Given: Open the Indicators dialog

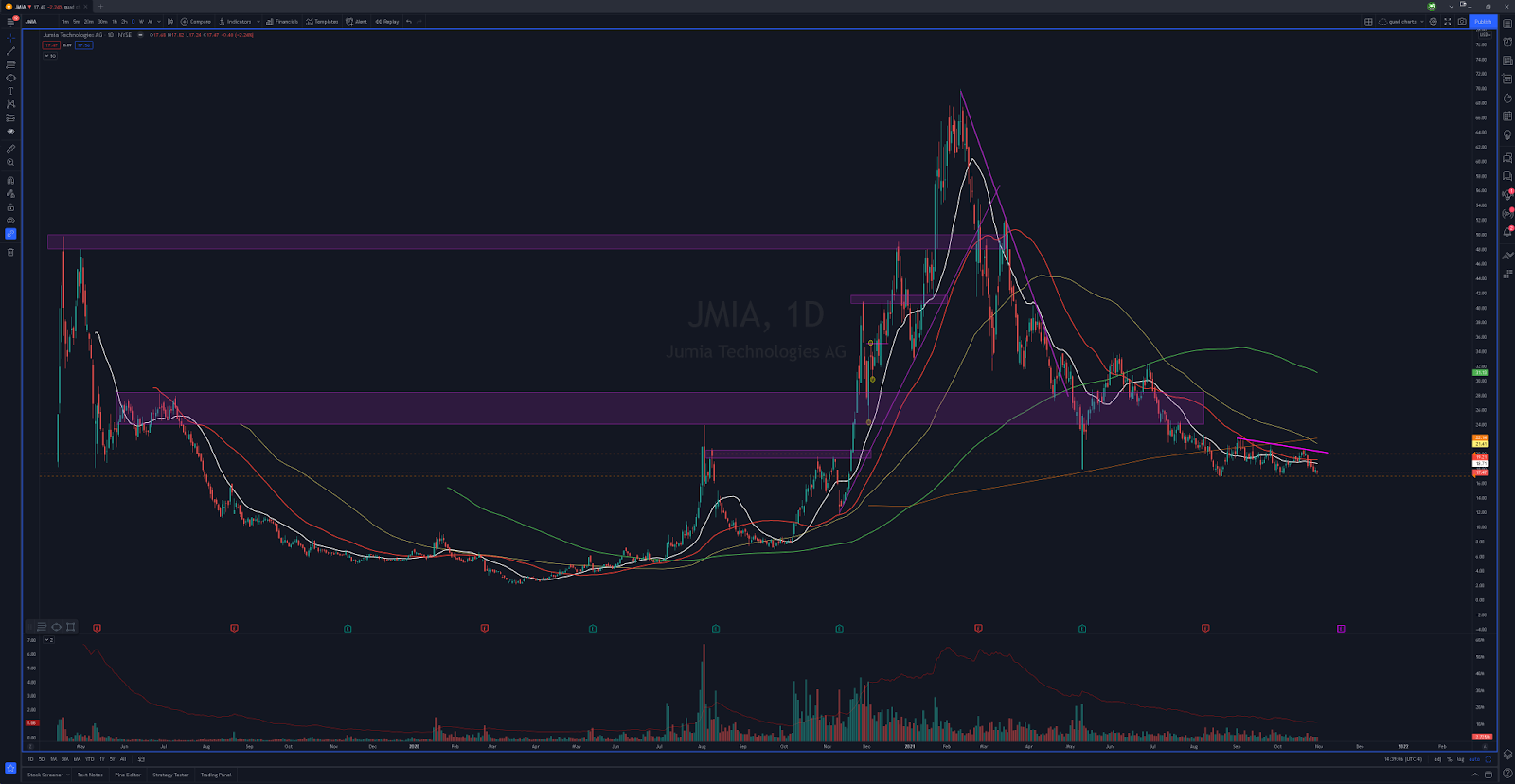Looking at the screenshot, I should (x=236, y=21).
